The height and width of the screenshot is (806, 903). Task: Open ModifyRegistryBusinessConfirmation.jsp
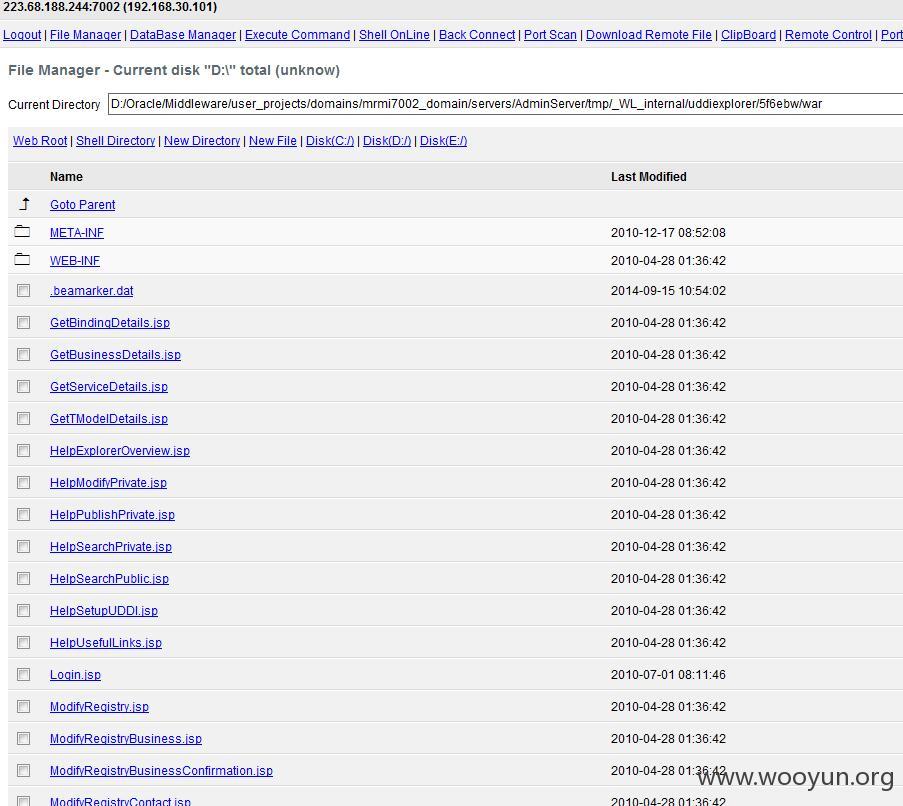click(161, 770)
